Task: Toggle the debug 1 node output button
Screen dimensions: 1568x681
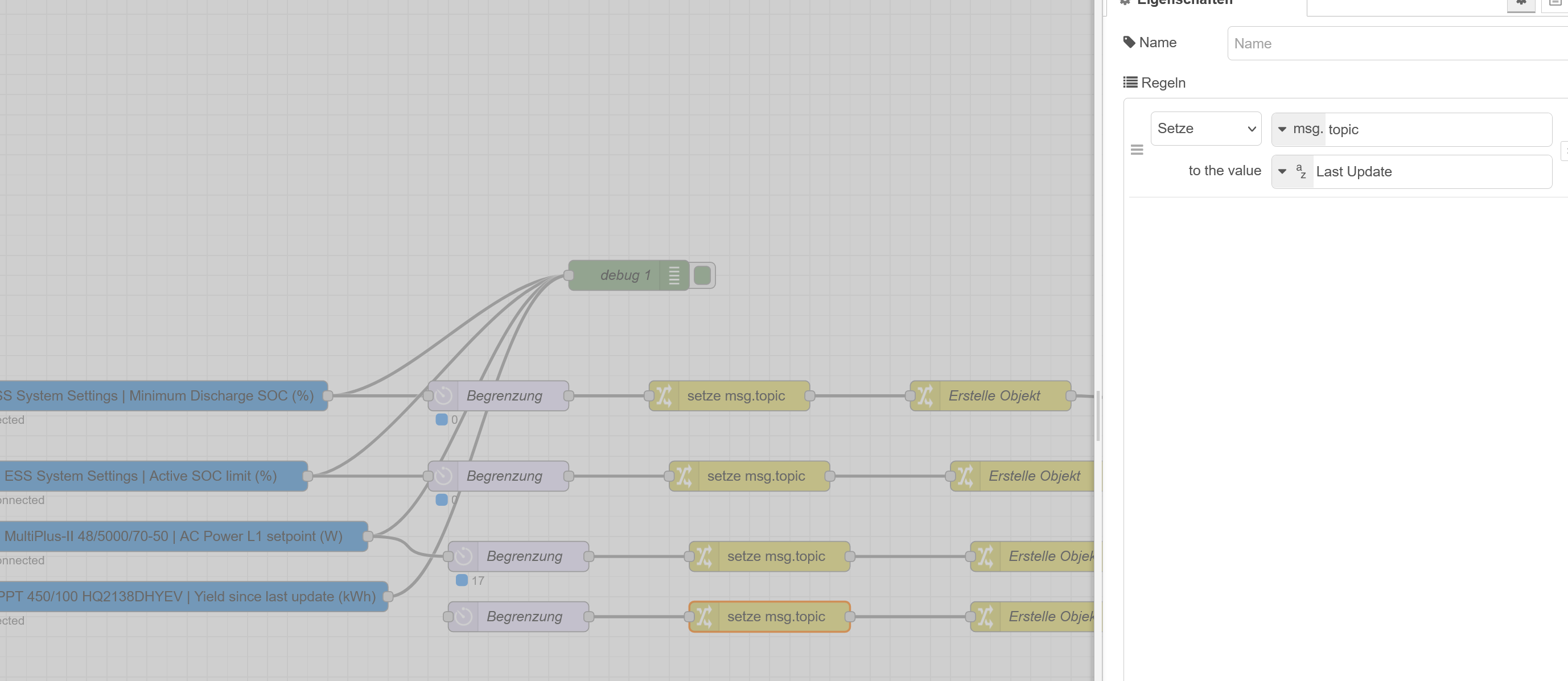Action: pos(702,276)
